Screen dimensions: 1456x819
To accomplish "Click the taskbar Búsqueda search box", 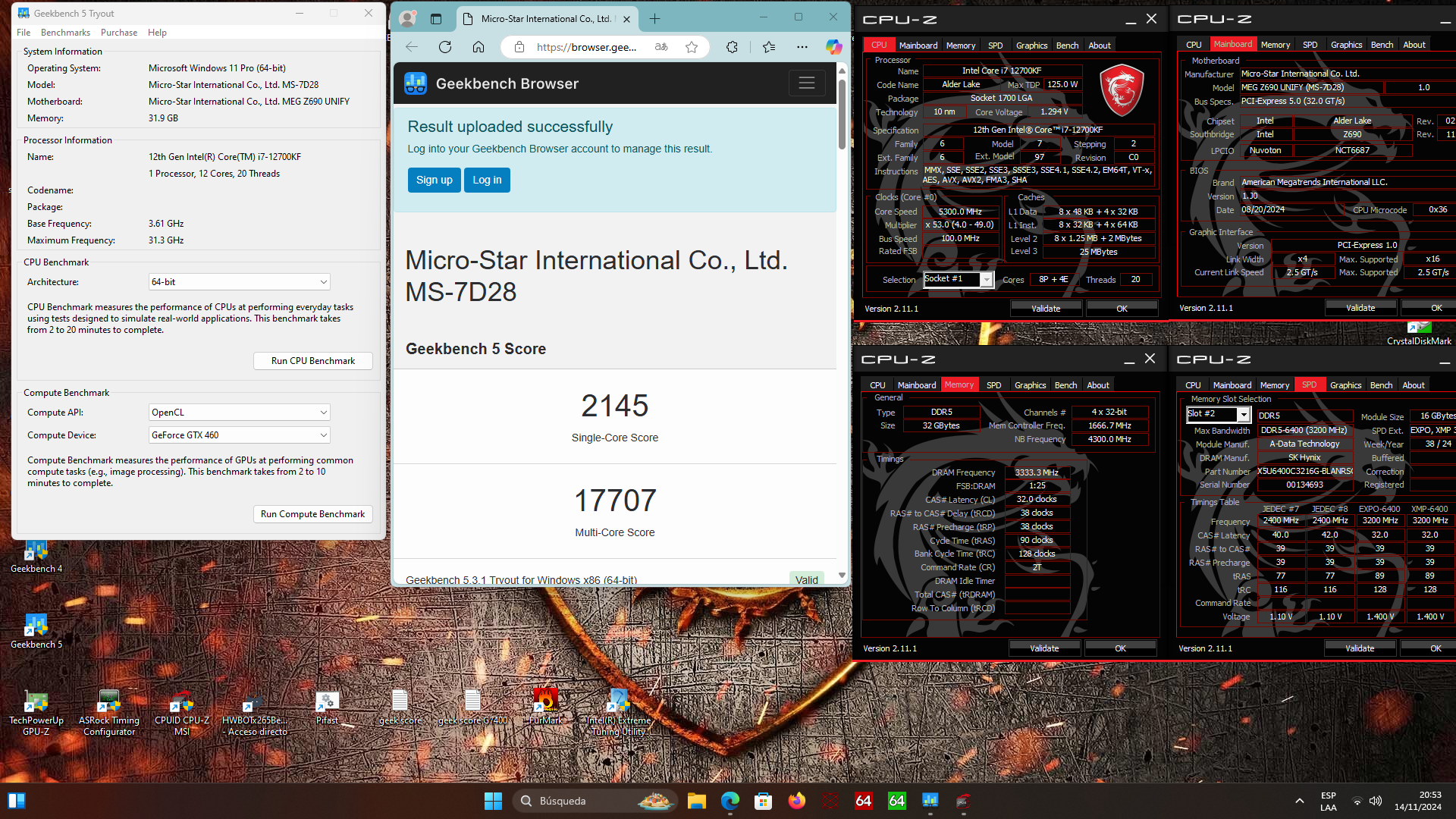I will click(595, 801).
